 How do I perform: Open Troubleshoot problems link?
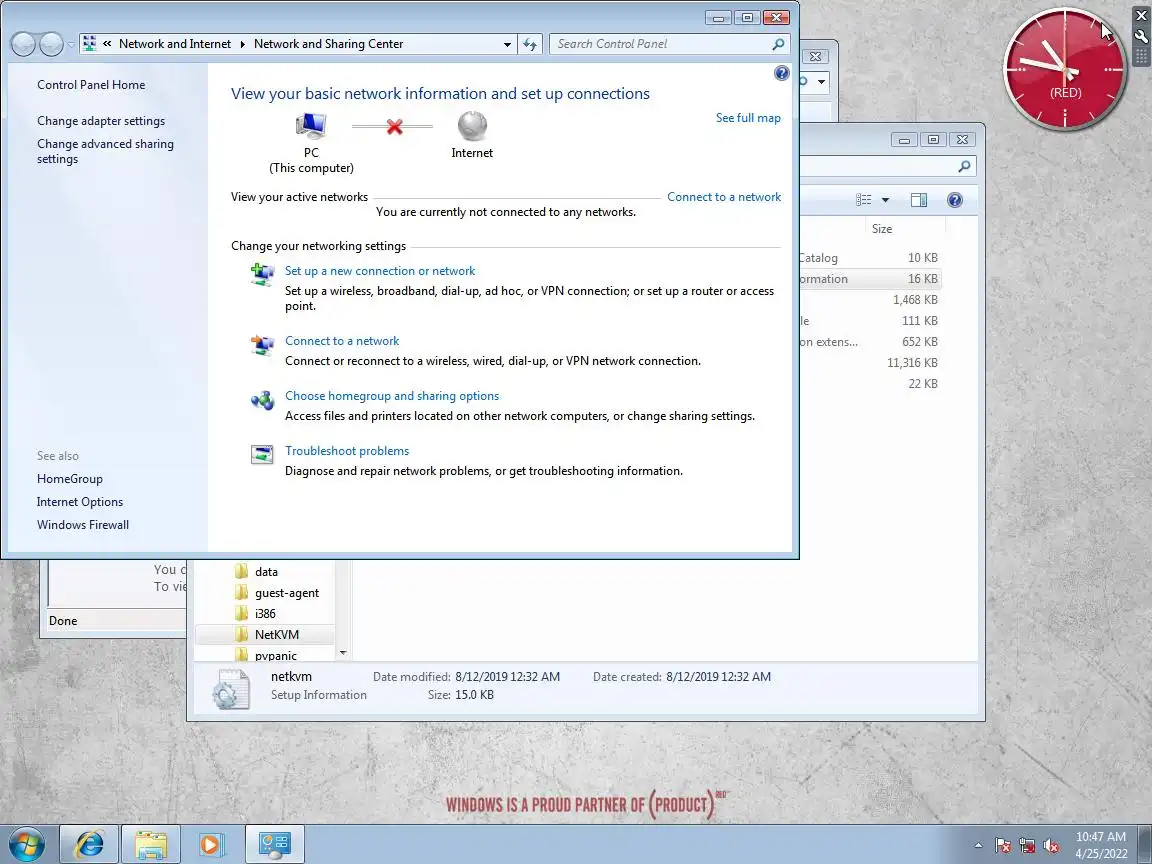pyautogui.click(x=347, y=451)
